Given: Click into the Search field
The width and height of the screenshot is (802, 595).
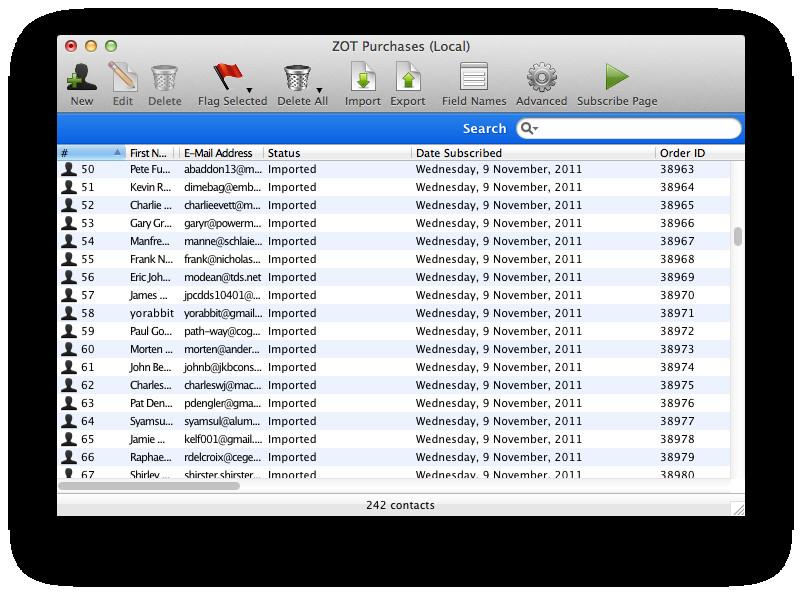Looking at the screenshot, I should tap(629, 128).
